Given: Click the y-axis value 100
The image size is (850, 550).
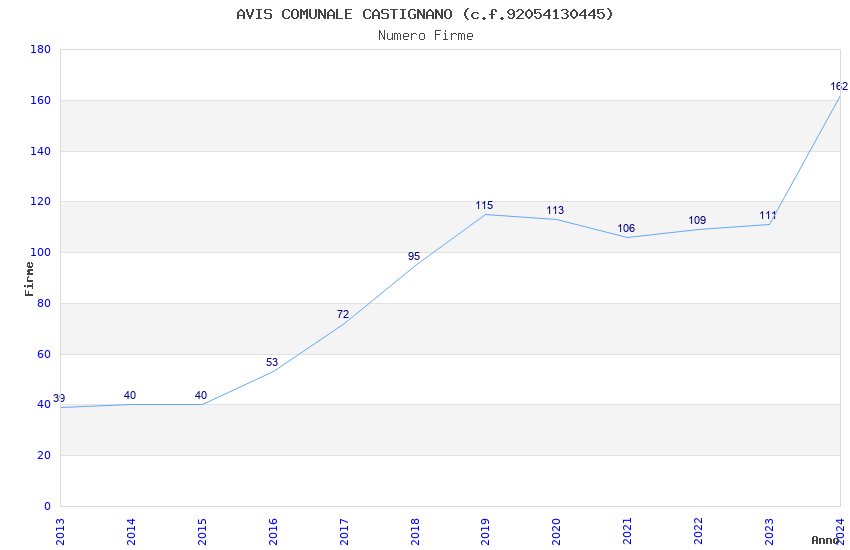Looking at the screenshot, I should [41, 253].
